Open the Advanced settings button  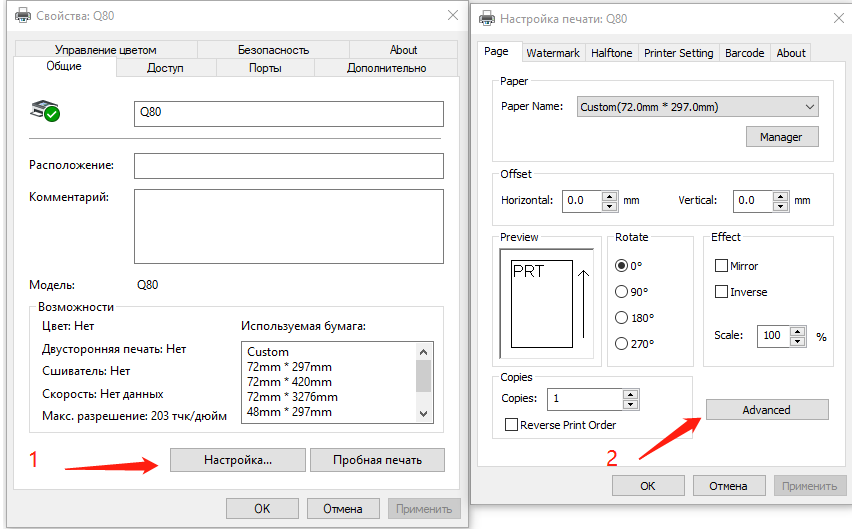point(767,410)
